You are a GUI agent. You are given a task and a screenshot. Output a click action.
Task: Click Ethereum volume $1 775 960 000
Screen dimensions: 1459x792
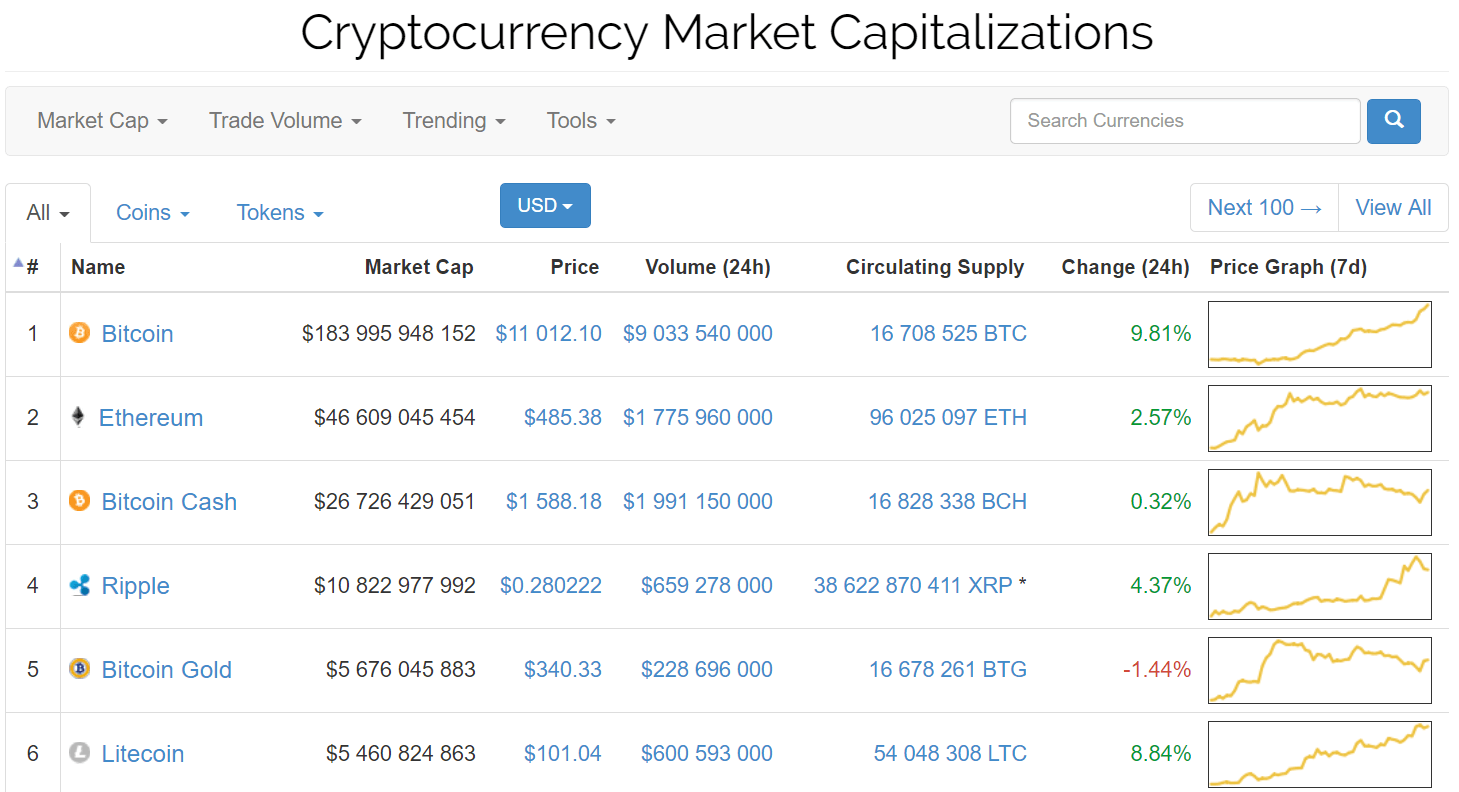click(698, 418)
